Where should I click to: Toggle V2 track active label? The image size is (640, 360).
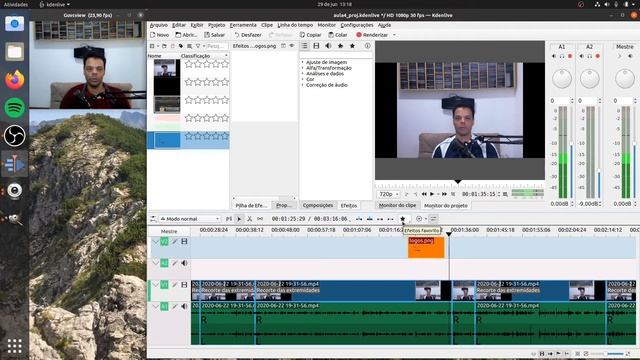(x=164, y=242)
